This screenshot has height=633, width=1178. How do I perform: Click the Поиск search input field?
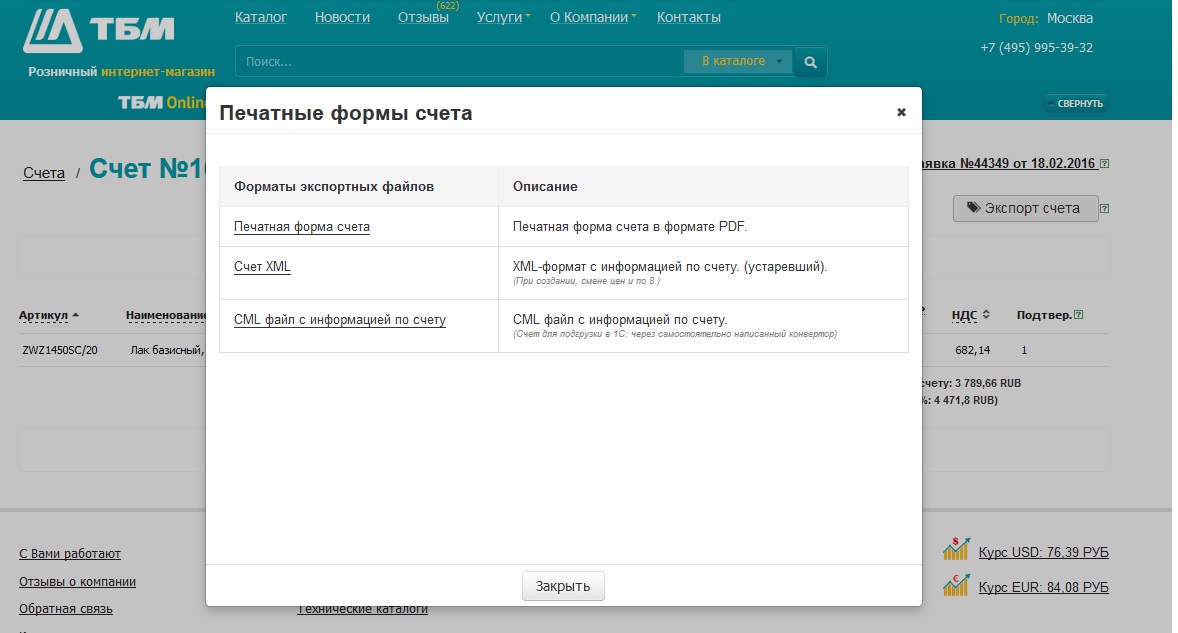pos(460,62)
